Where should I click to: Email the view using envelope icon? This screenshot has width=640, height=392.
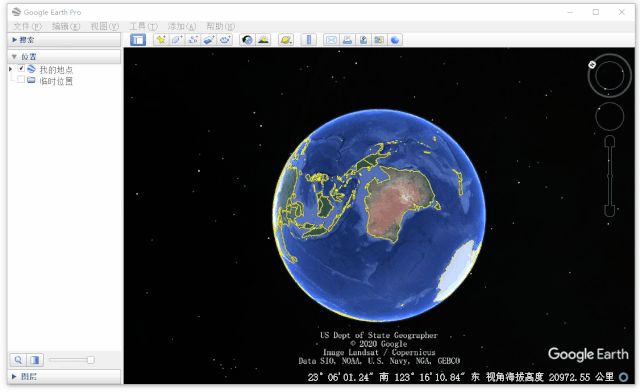pyautogui.click(x=331, y=40)
